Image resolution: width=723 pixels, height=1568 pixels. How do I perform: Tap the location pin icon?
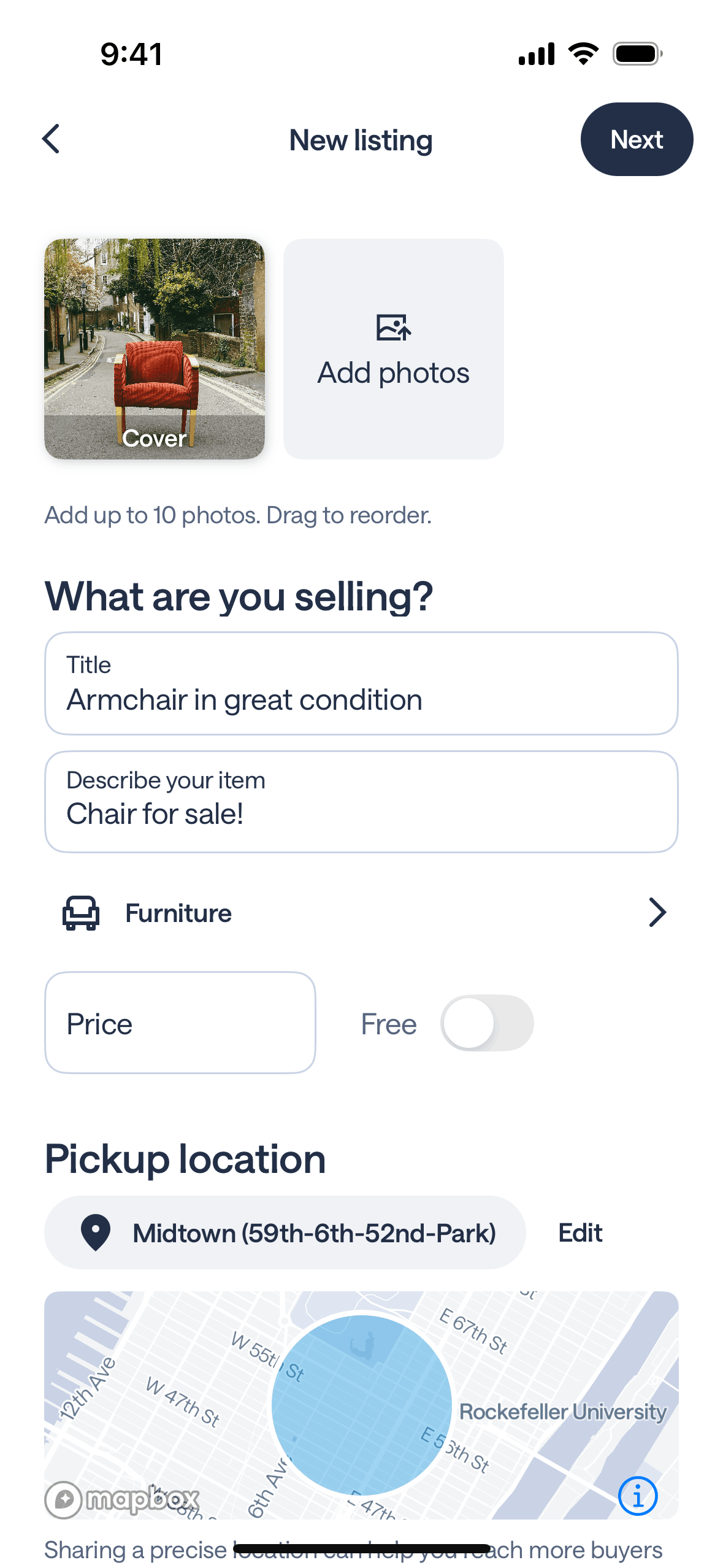(x=96, y=1232)
